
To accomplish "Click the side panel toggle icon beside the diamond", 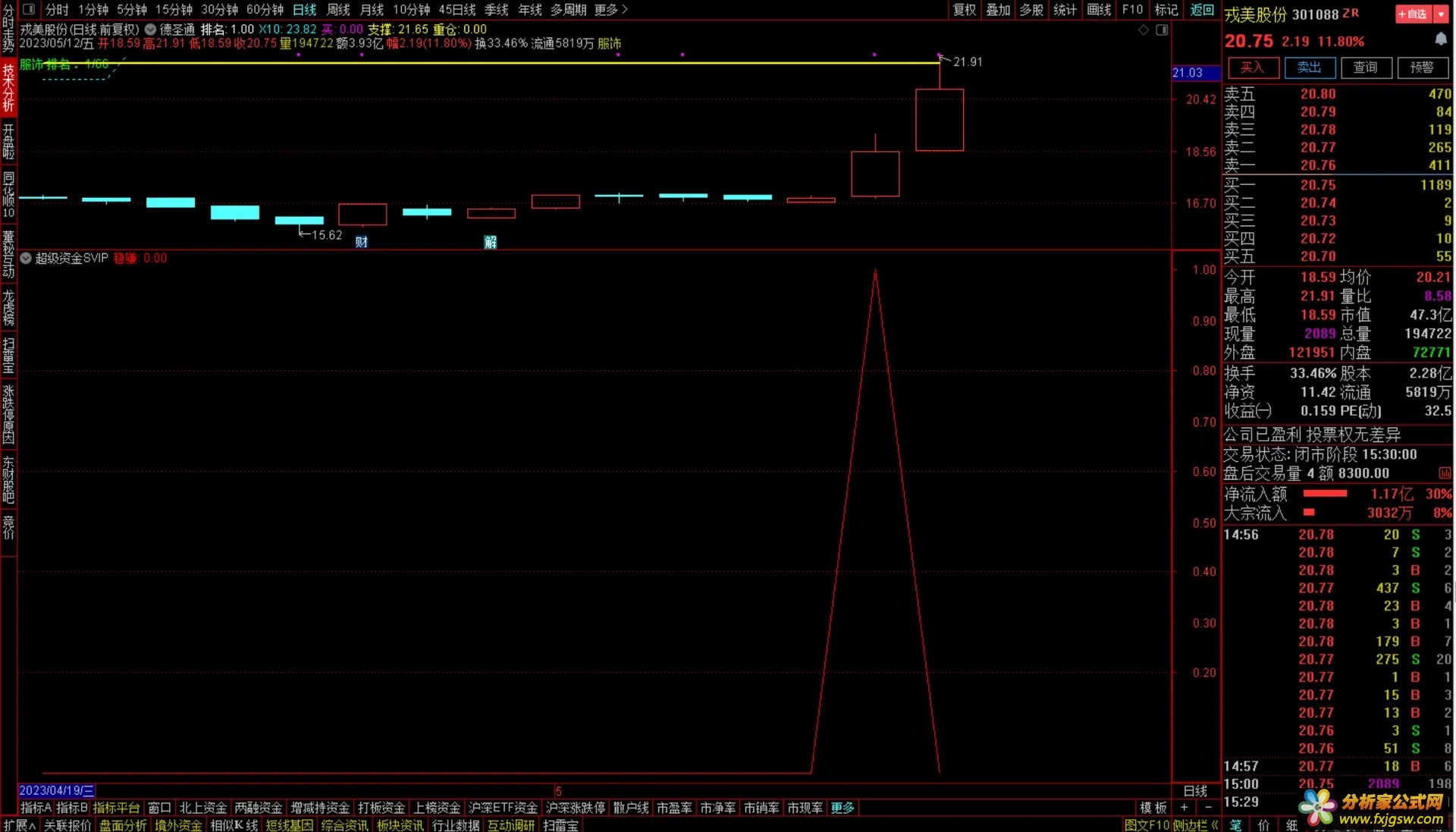I will click(x=1162, y=30).
